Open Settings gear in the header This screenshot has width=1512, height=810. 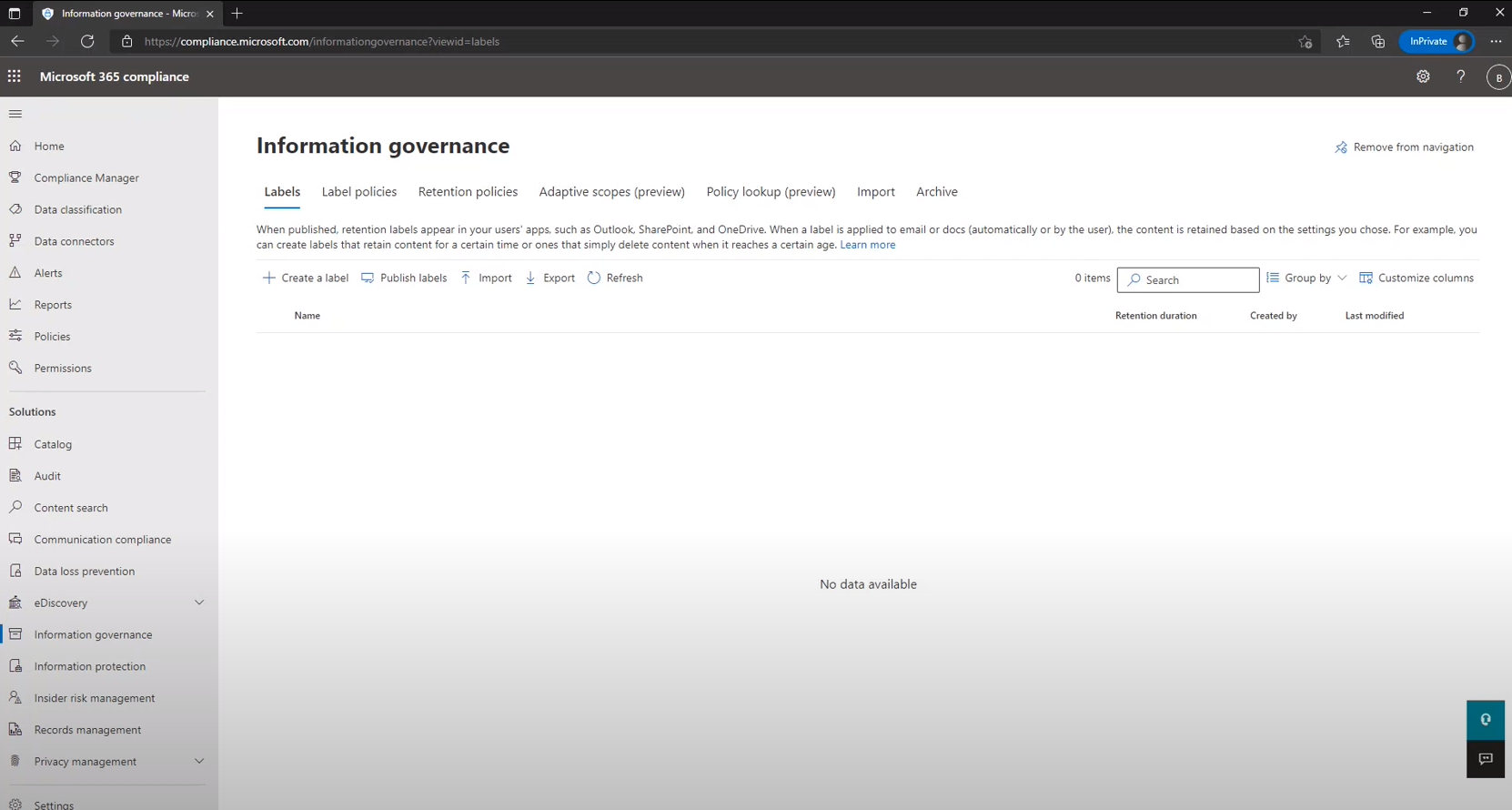pyautogui.click(x=1423, y=76)
